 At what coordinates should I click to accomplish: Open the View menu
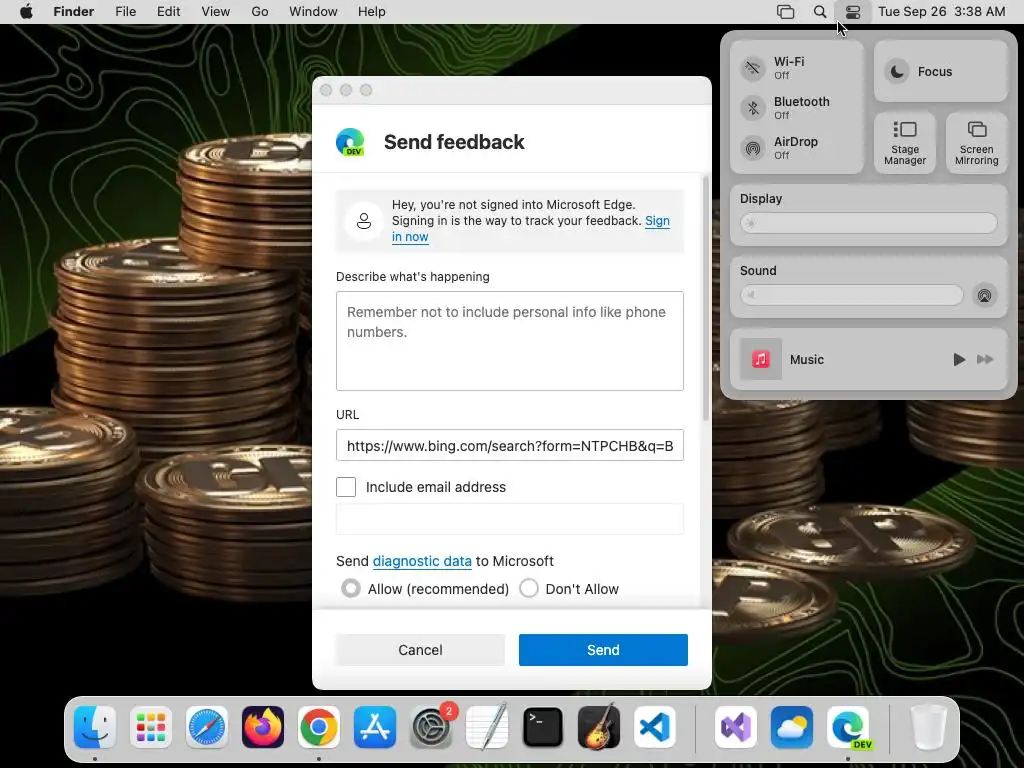pyautogui.click(x=216, y=12)
